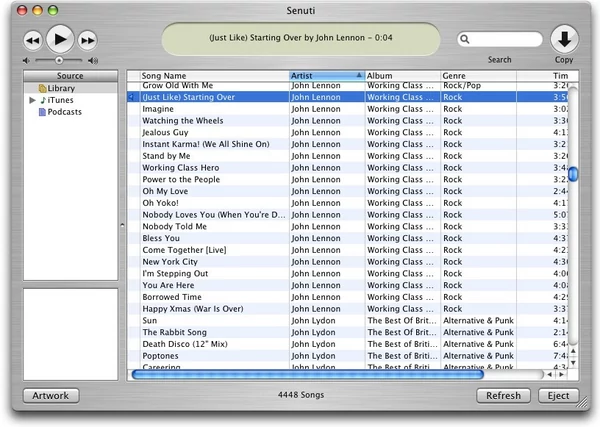
Task: Select the song Sun by John Lydon
Action: [347, 321]
